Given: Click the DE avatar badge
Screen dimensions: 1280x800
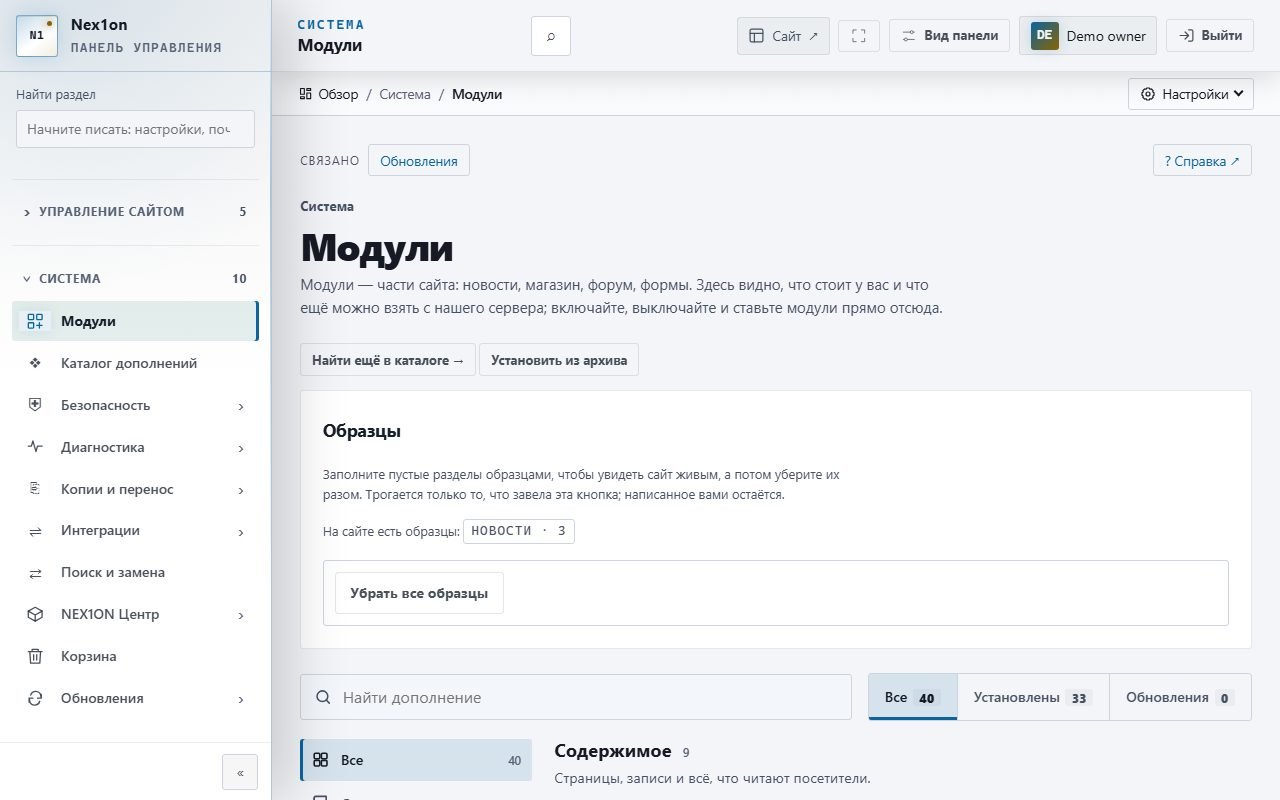Looking at the screenshot, I should (1044, 36).
